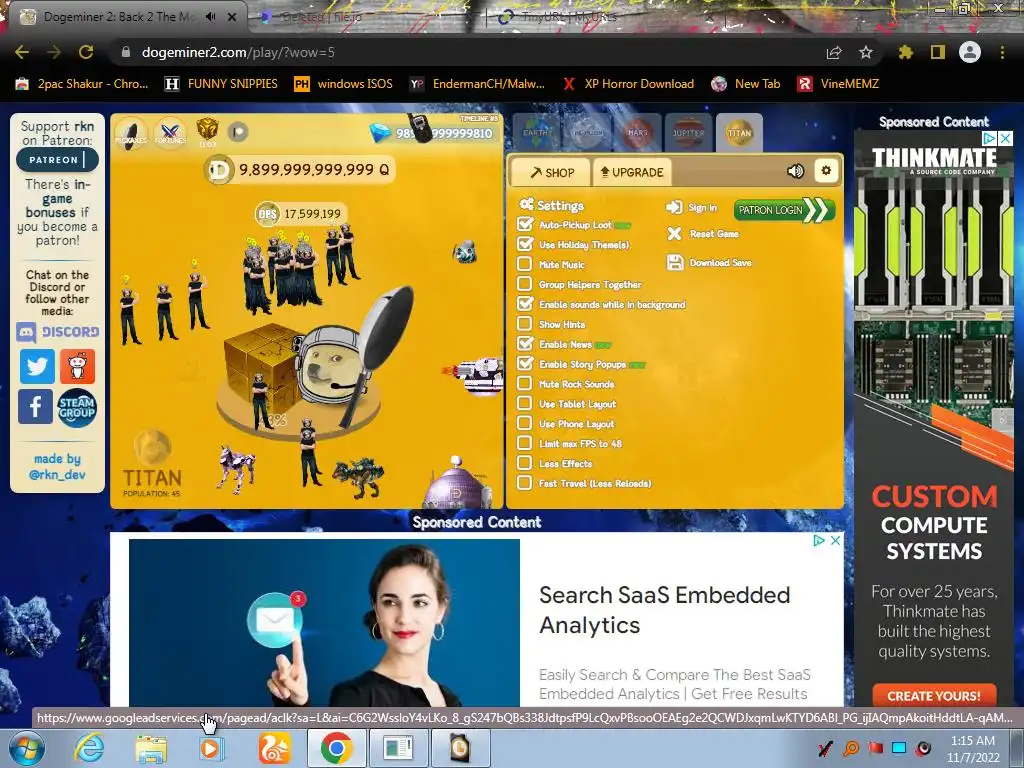
Task: Open the @rkn_dev developer link
Action: click(x=57, y=475)
